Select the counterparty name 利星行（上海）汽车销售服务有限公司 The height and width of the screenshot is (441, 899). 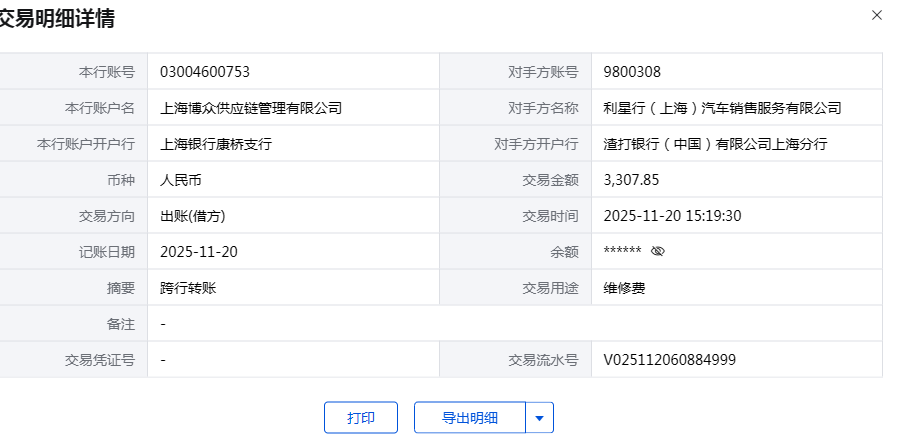(722, 107)
